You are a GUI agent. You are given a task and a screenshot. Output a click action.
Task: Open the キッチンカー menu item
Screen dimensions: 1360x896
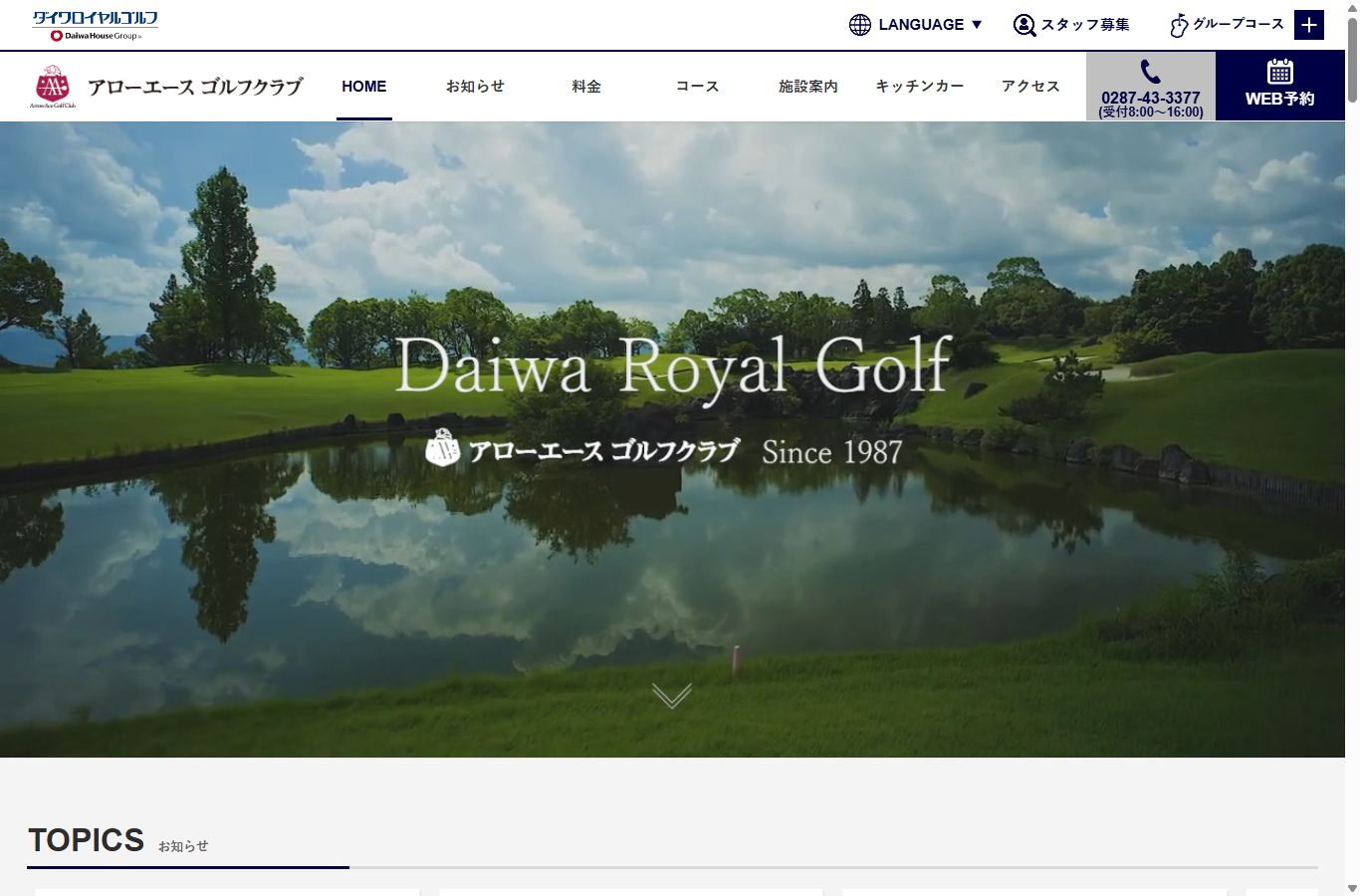920,87
